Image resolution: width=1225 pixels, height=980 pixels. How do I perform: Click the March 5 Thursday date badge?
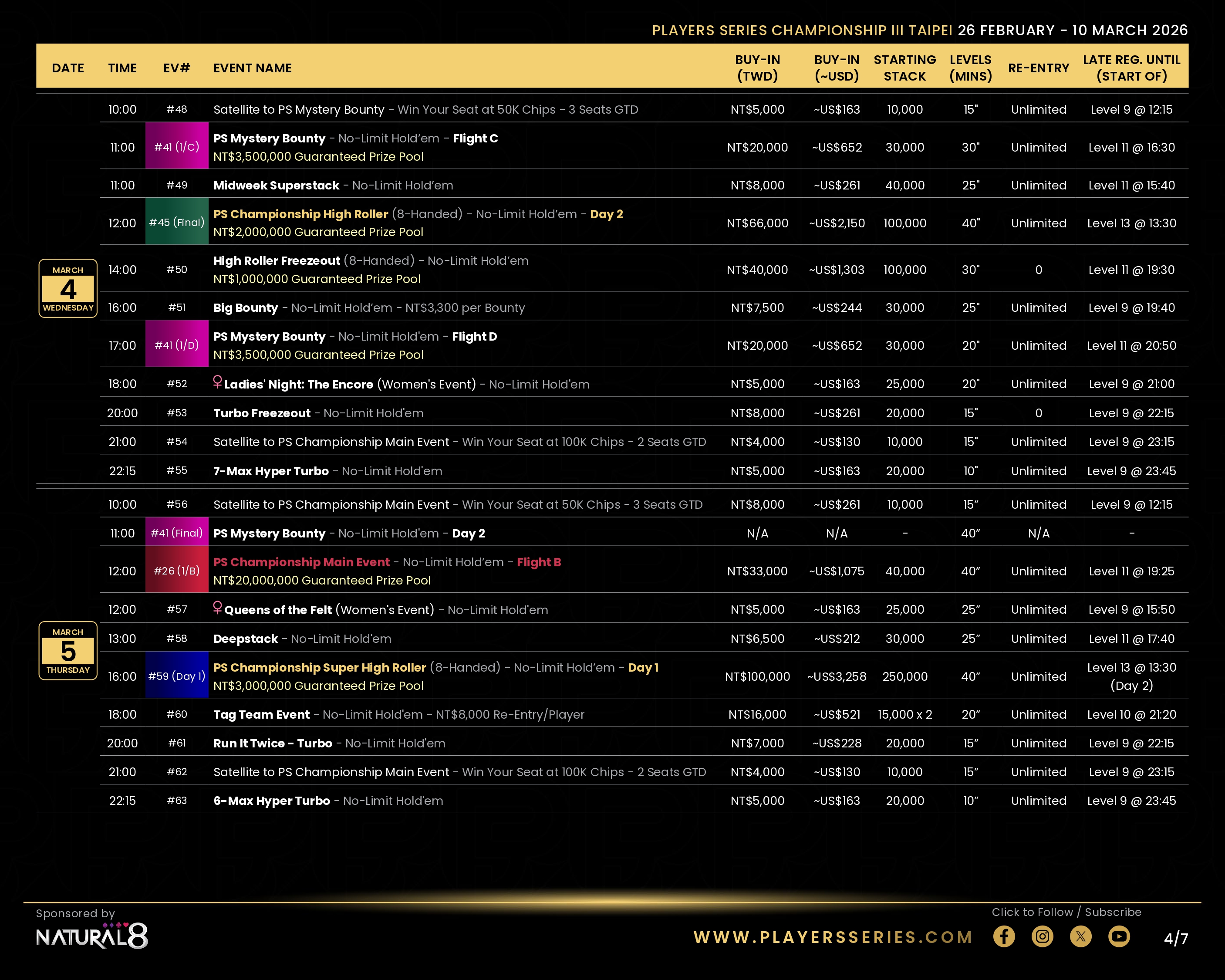[x=67, y=650]
